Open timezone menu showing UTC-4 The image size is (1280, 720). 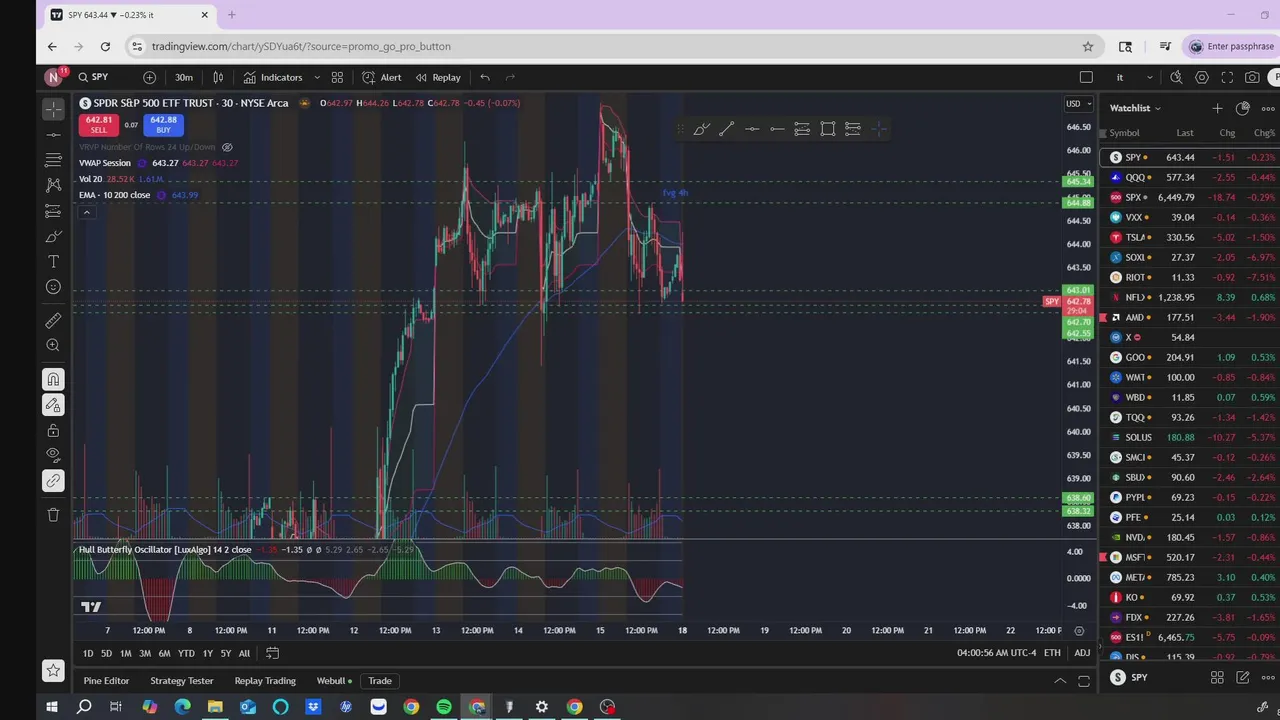[x=996, y=653]
